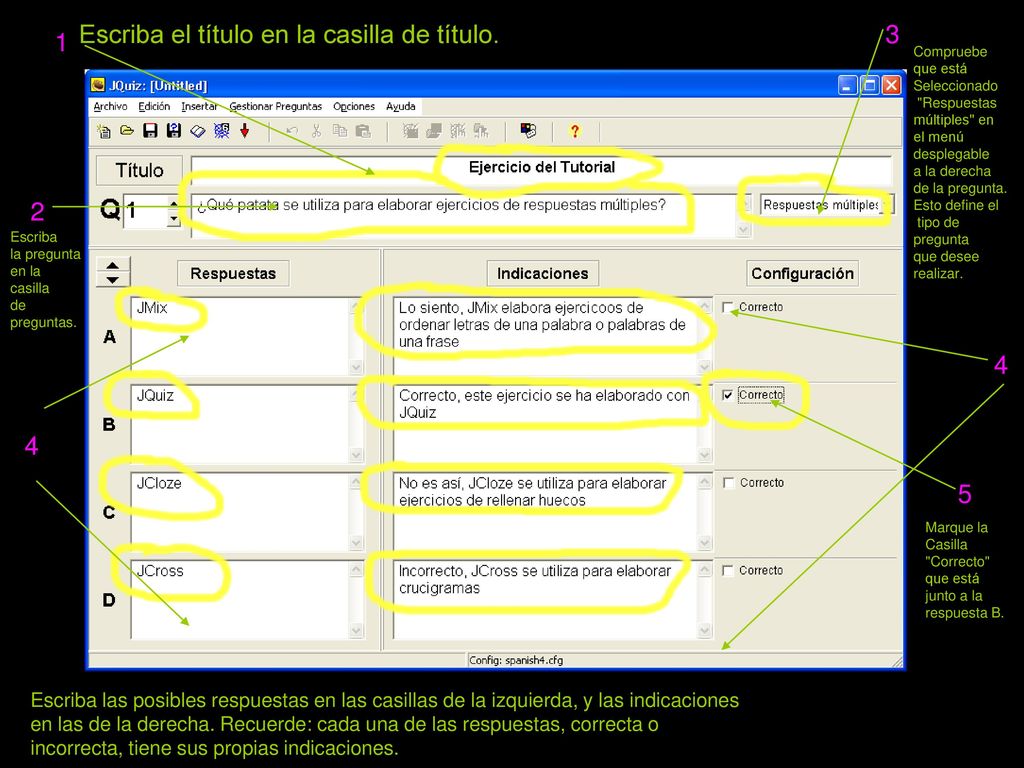Click the title field reading Ejercicio del Tutorial
Viewport: 1024px width, 768px height.
click(x=541, y=168)
